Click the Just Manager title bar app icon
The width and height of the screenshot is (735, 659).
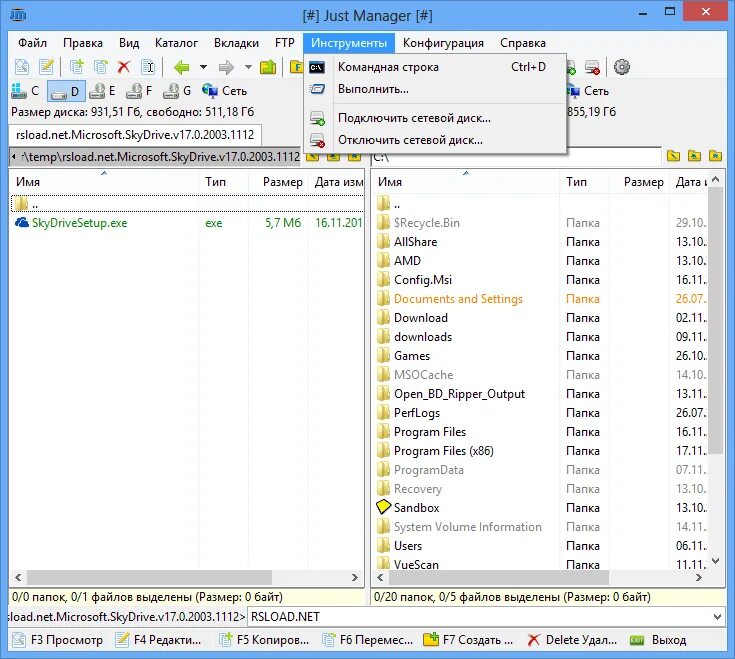tap(18, 15)
